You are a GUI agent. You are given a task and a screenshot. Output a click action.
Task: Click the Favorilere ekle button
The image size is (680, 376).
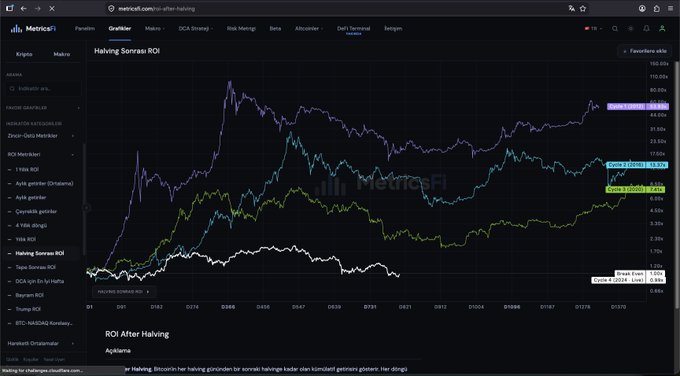644,51
